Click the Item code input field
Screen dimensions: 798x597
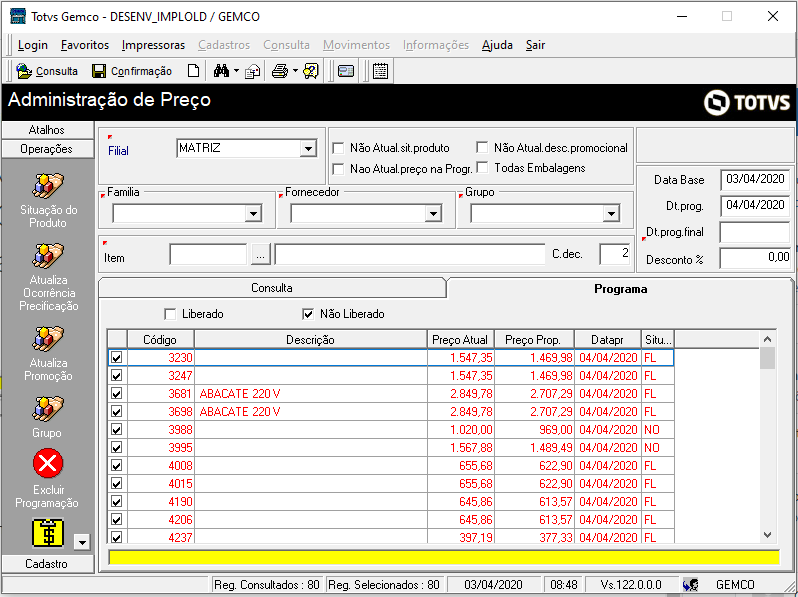point(209,254)
